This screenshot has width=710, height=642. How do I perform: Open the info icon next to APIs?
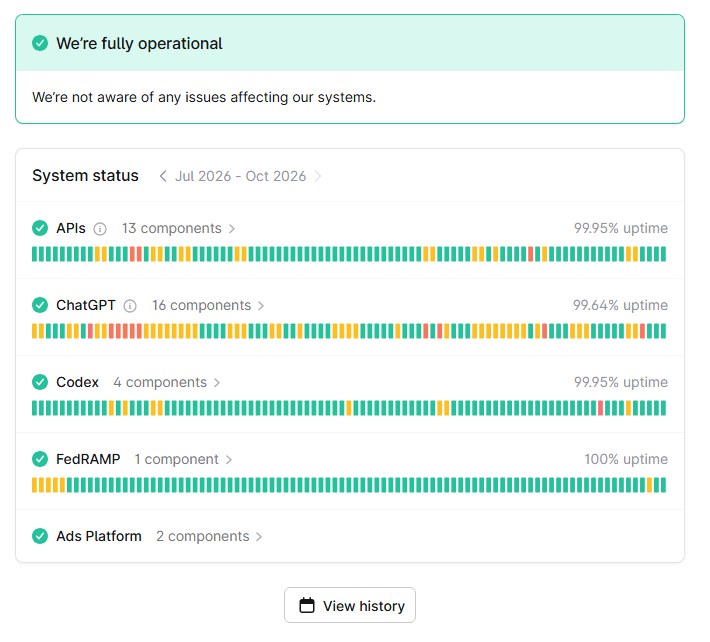tap(100, 229)
